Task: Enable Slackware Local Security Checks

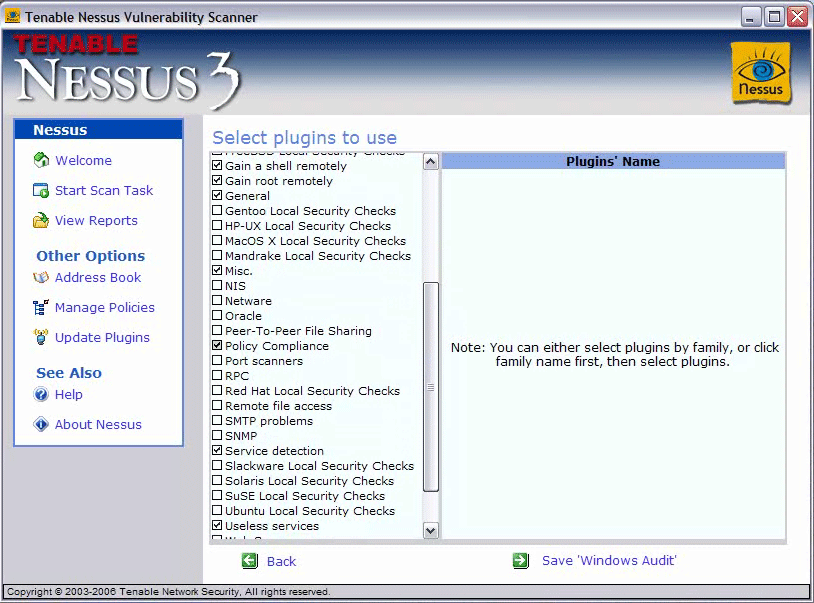Action: [x=217, y=465]
